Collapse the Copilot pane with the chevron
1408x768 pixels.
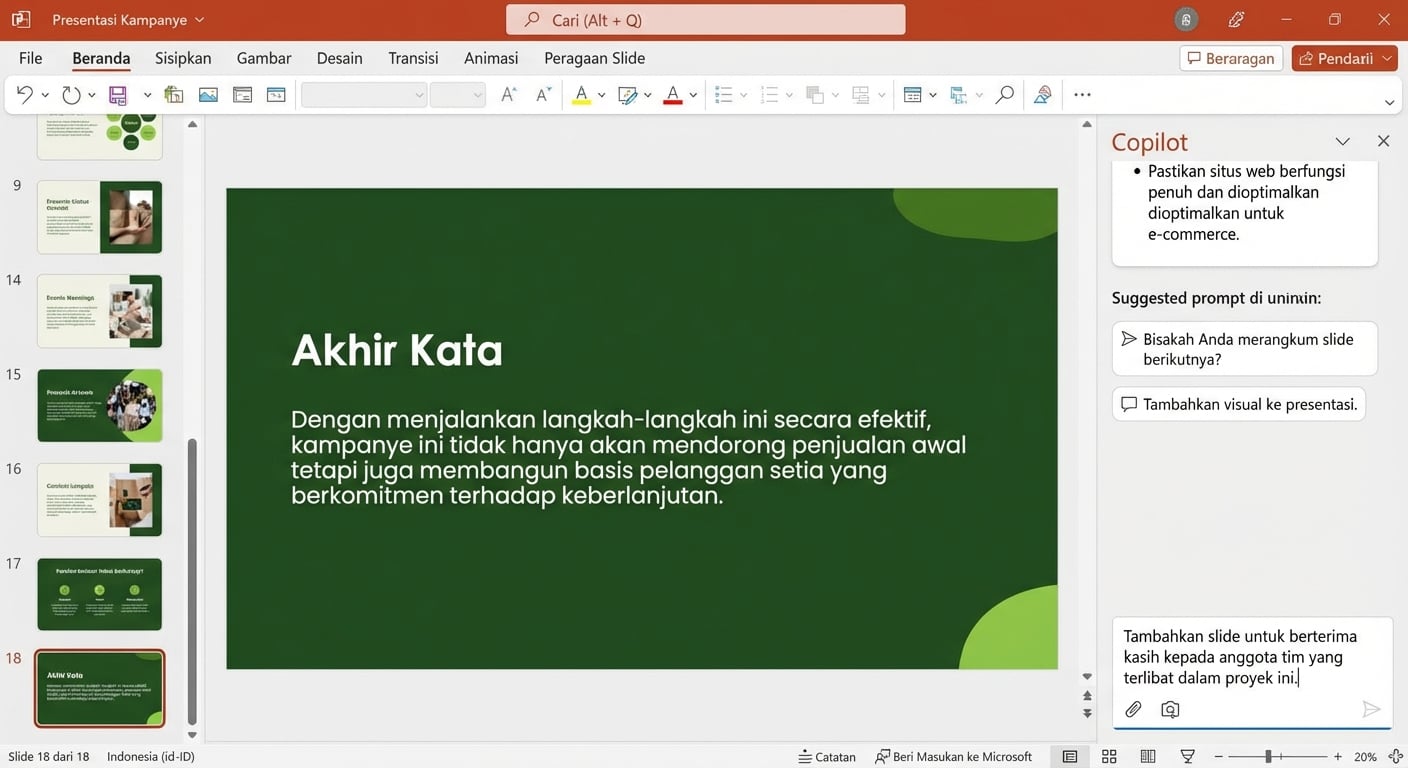click(1343, 141)
